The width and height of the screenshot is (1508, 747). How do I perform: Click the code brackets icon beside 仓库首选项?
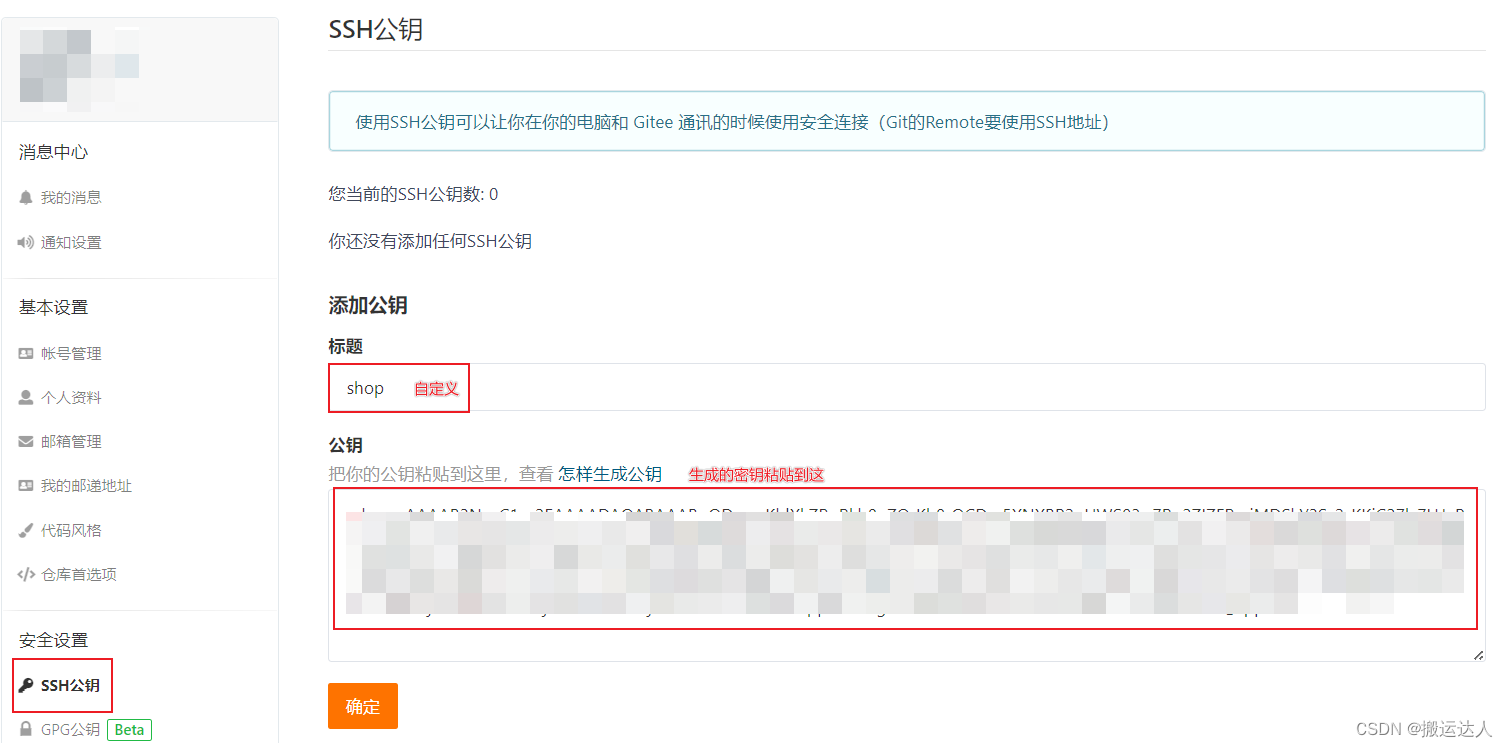26,574
